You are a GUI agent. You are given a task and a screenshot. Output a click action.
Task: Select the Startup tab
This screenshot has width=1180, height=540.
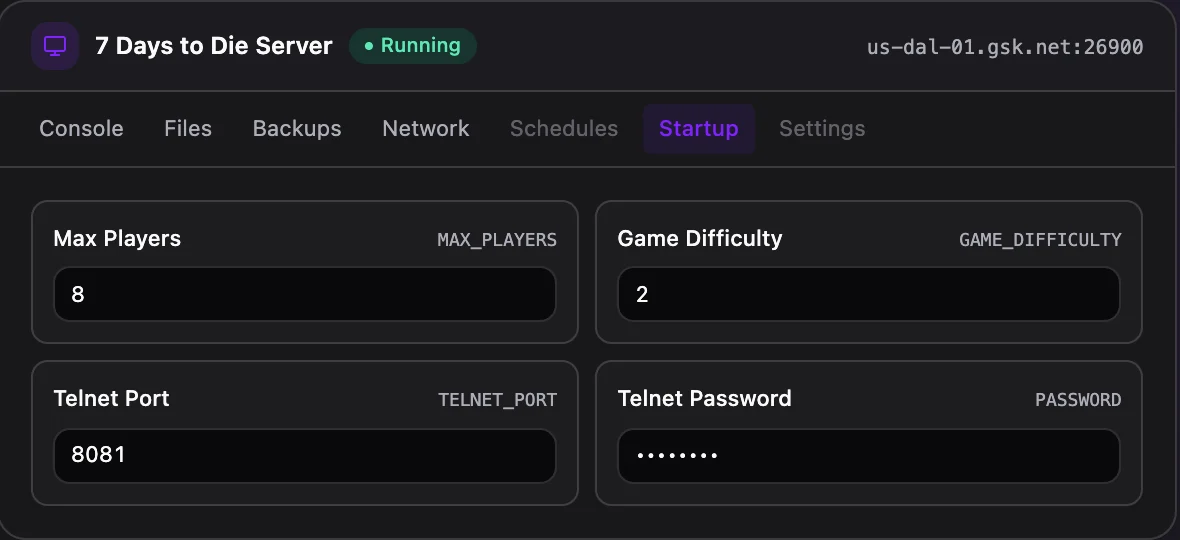[x=699, y=129]
